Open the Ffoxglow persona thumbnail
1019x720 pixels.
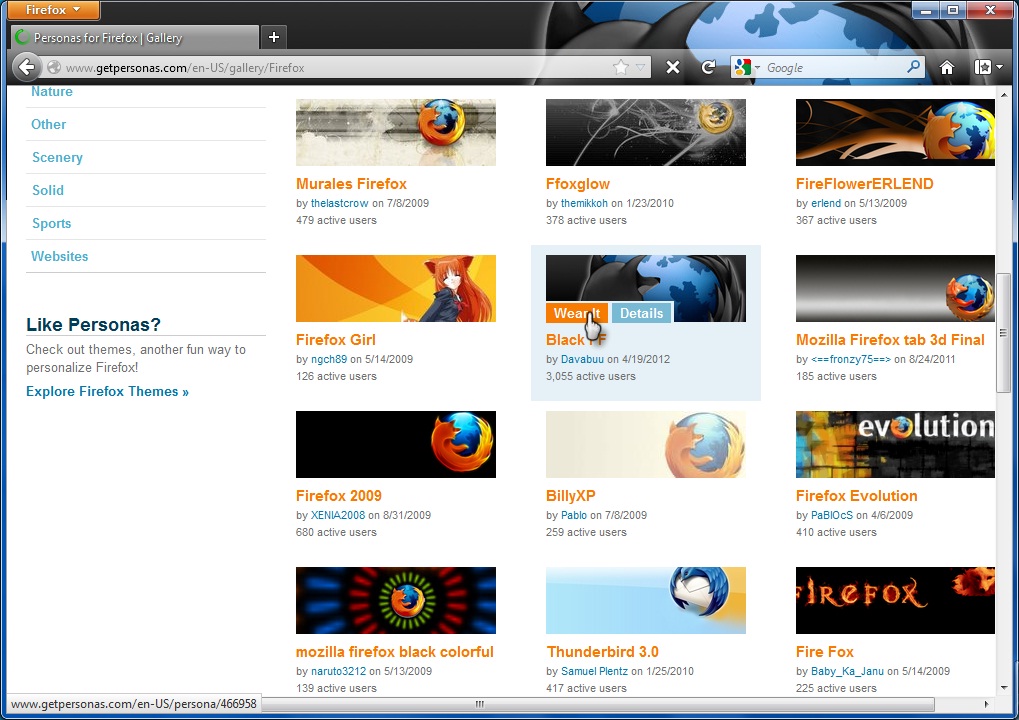(646, 133)
